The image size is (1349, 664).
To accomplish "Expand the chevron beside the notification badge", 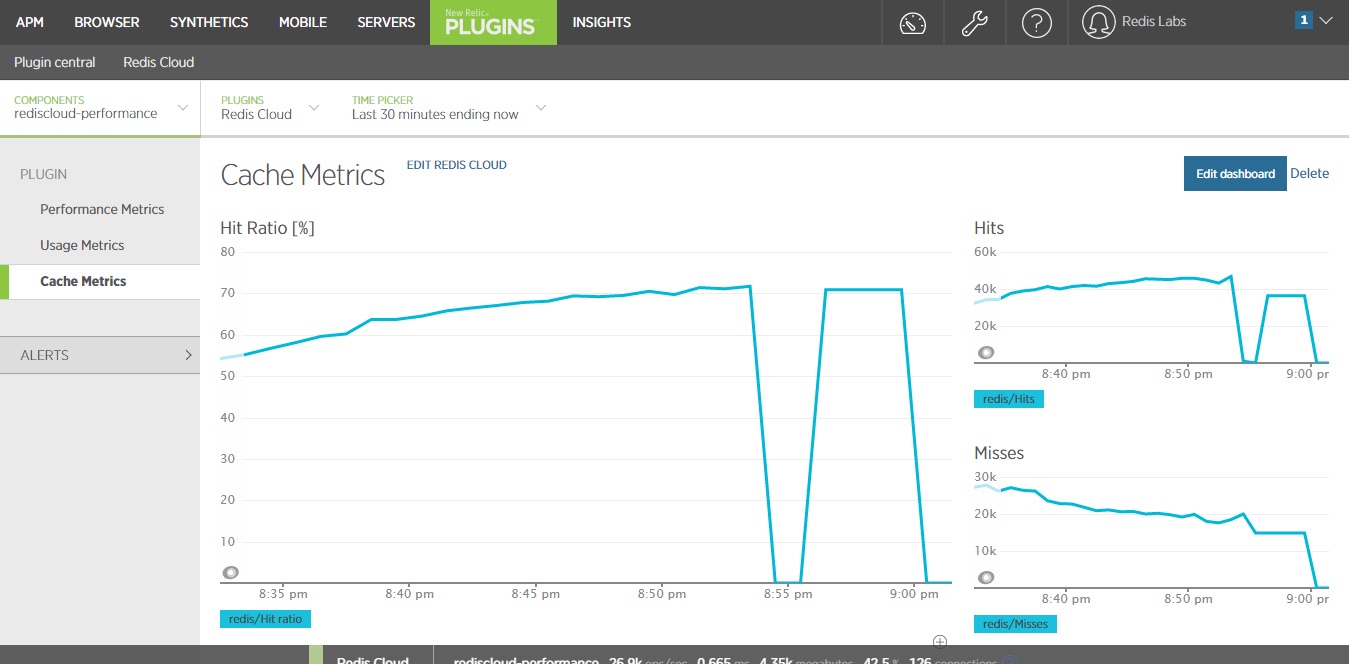I will 1326,20.
